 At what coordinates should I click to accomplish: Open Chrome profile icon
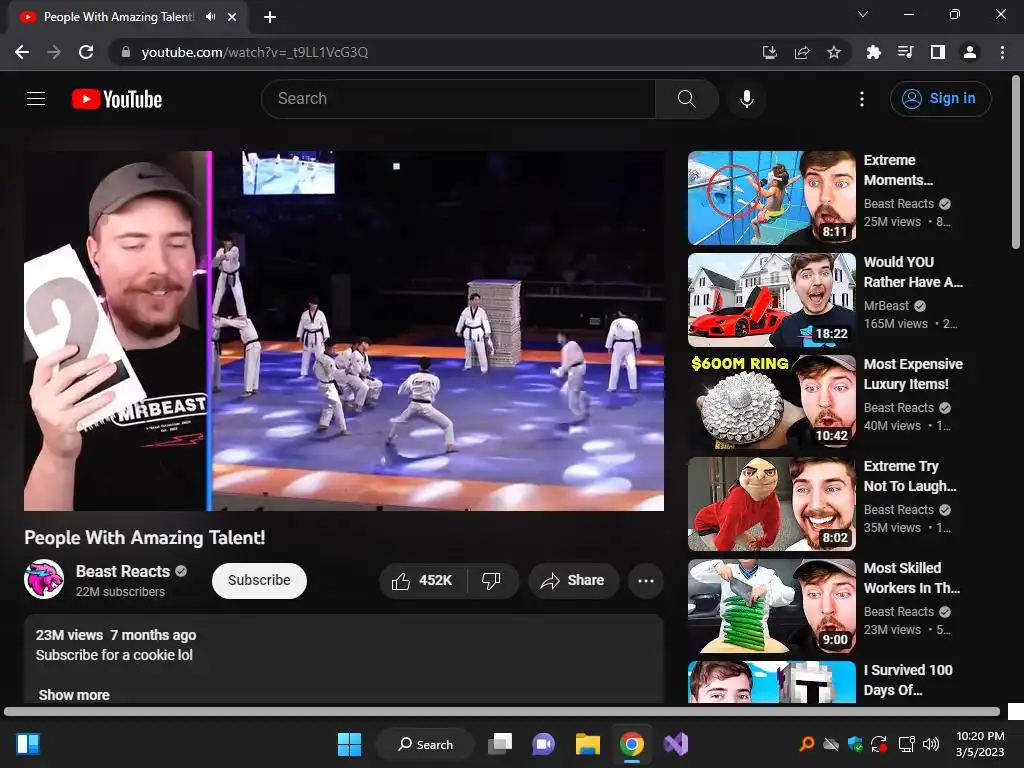click(970, 52)
